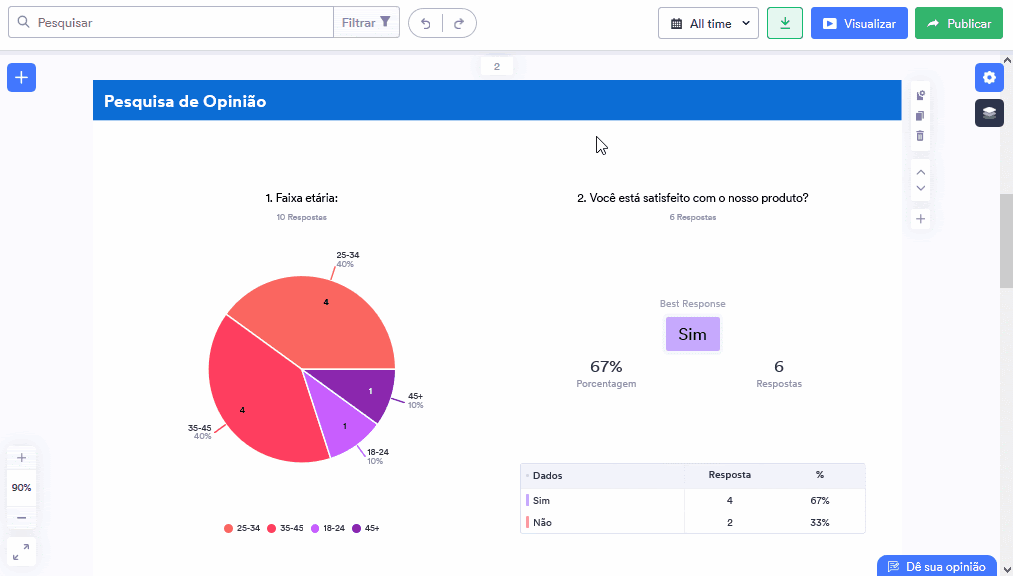Toggle the 35-45 legend entry
This screenshot has height=576, width=1013.
coord(285,528)
